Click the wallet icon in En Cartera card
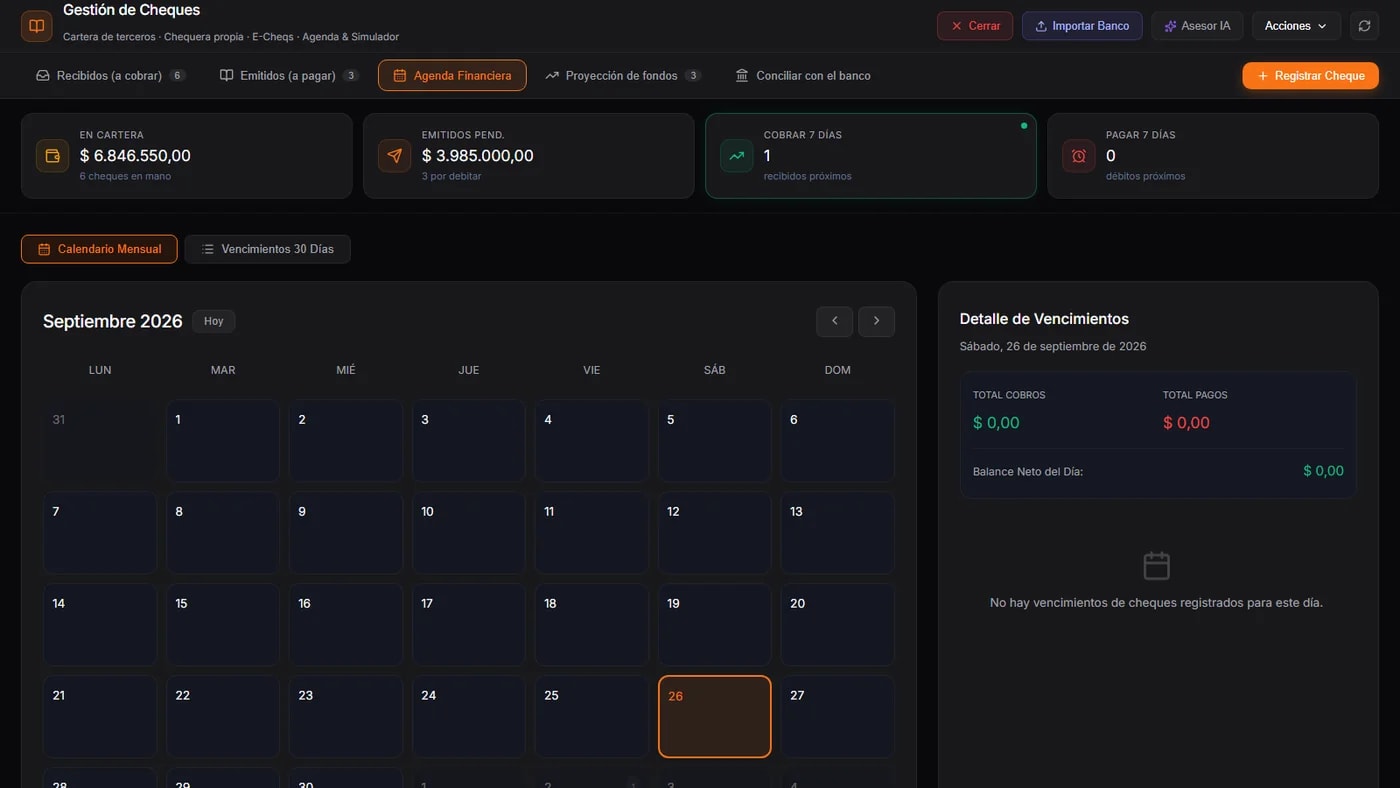Viewport: 1400px width, 788px height. click(x=52, y=156)
